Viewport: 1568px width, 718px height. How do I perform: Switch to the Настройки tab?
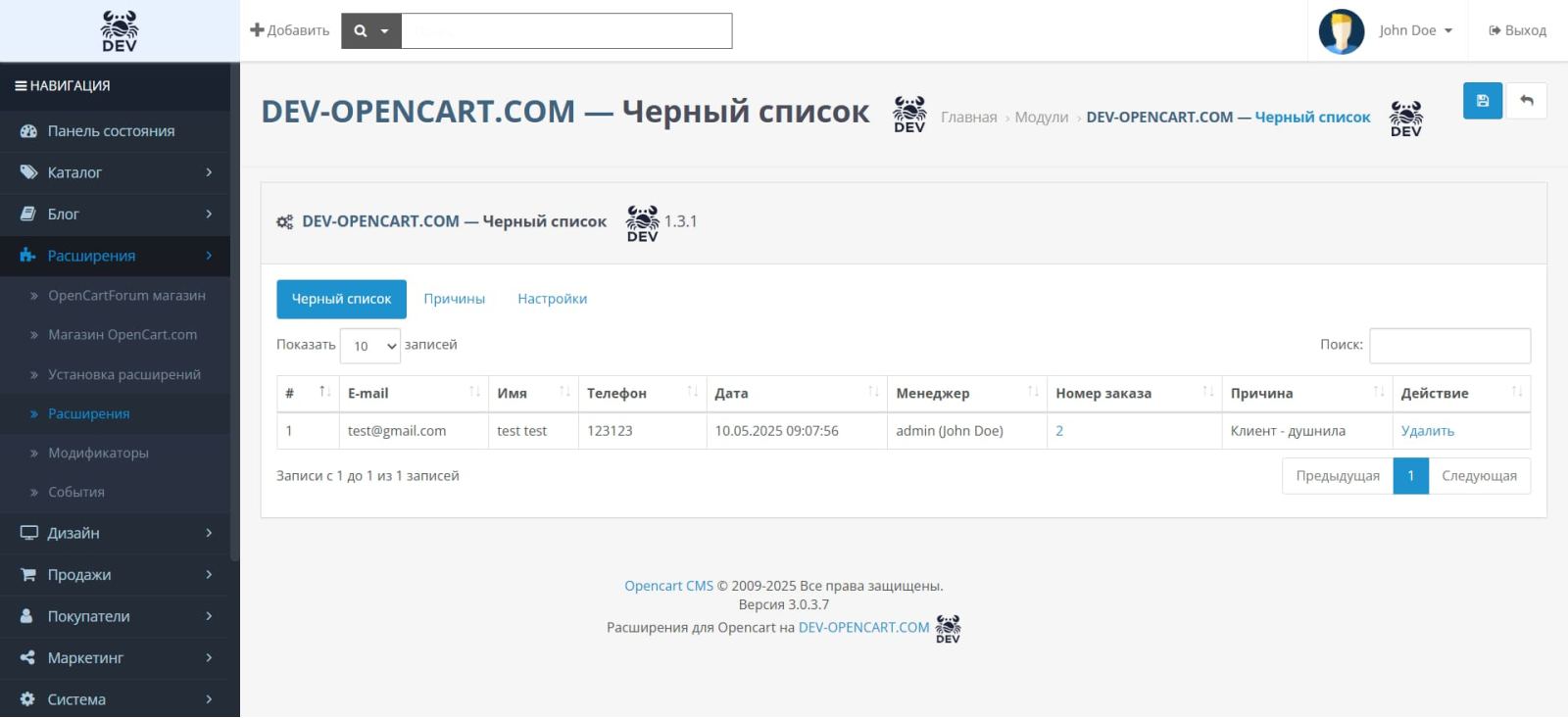coord(553,299)
